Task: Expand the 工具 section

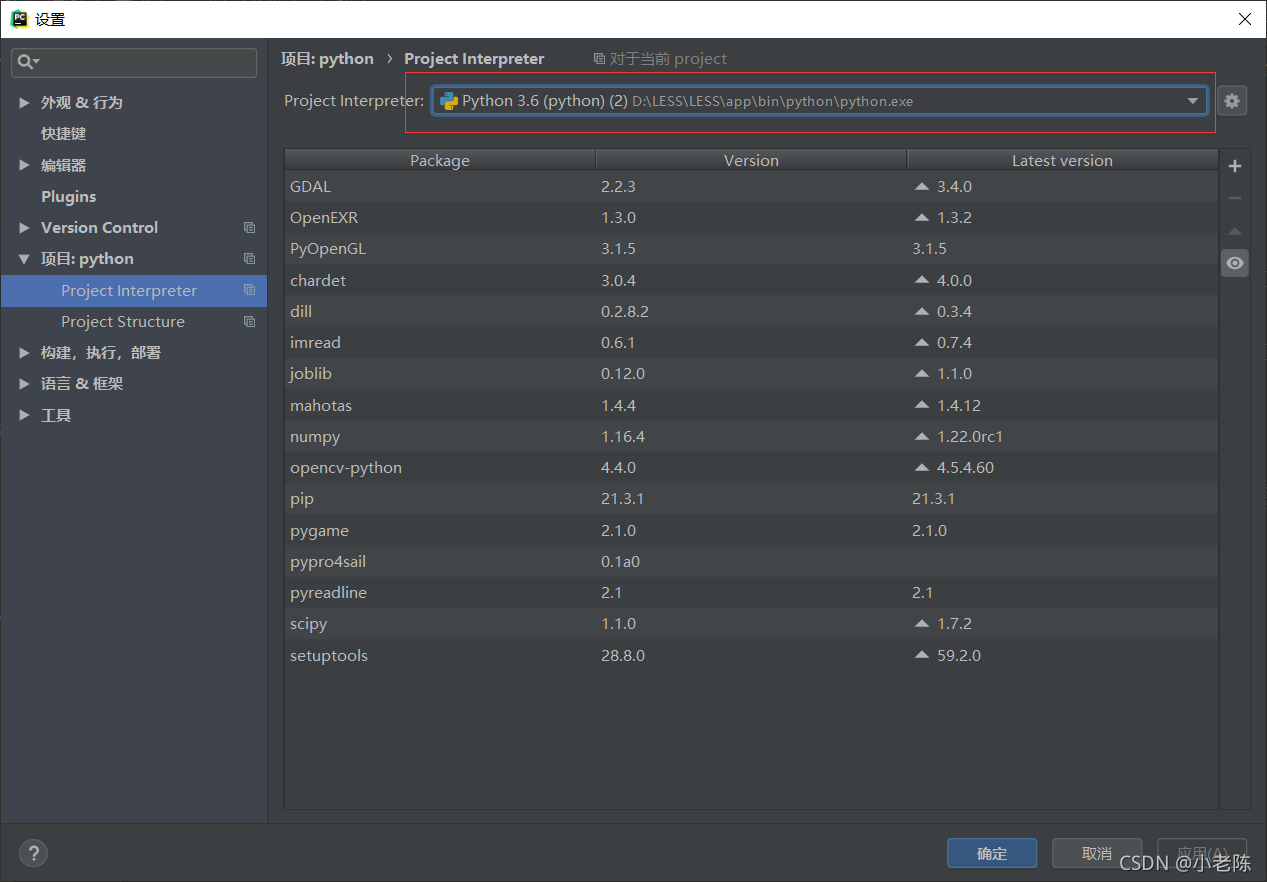Action: 56,415
